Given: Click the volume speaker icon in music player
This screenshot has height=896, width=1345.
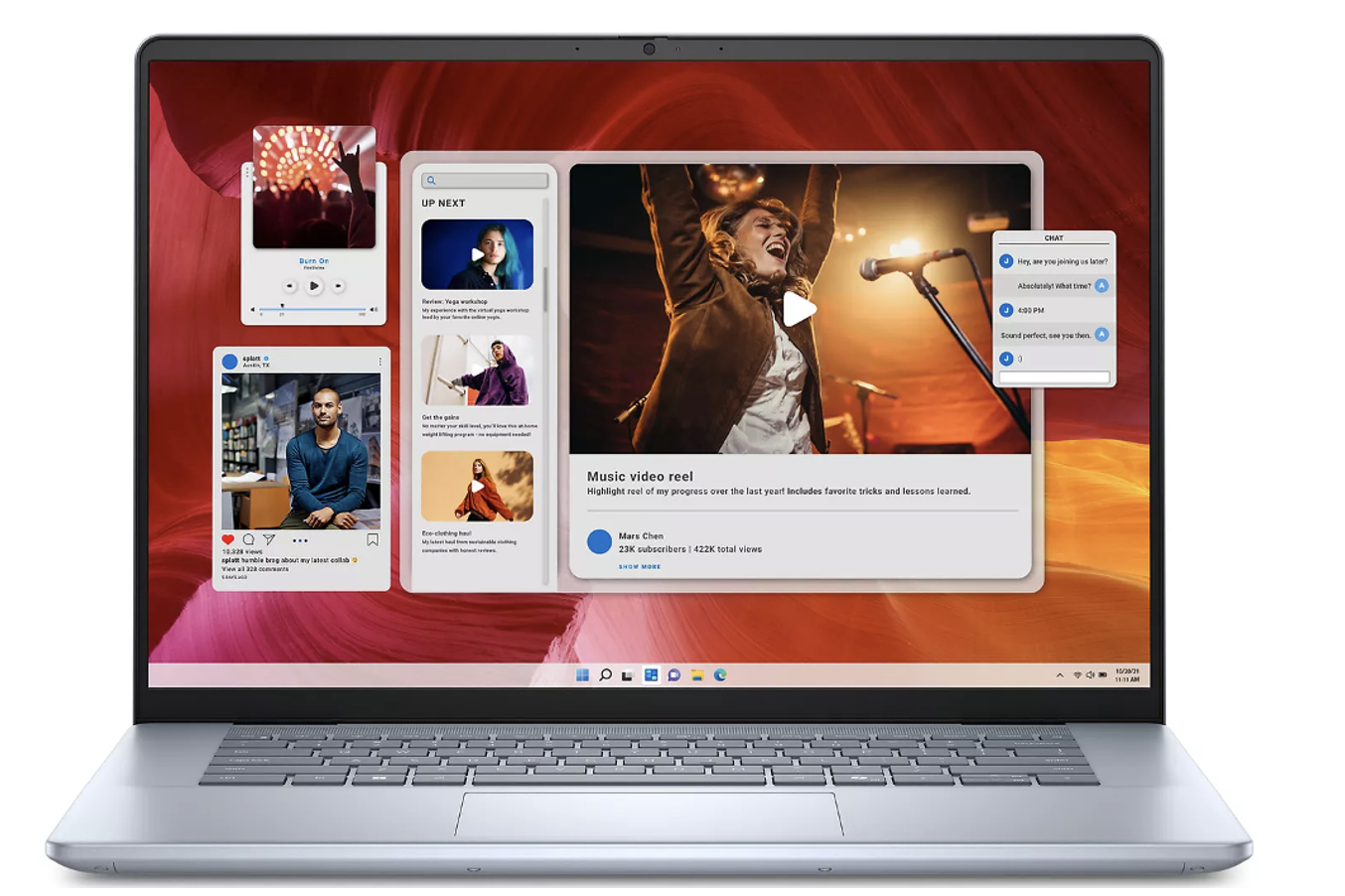Looking at the screenshot, I should [x=374, y=309].
